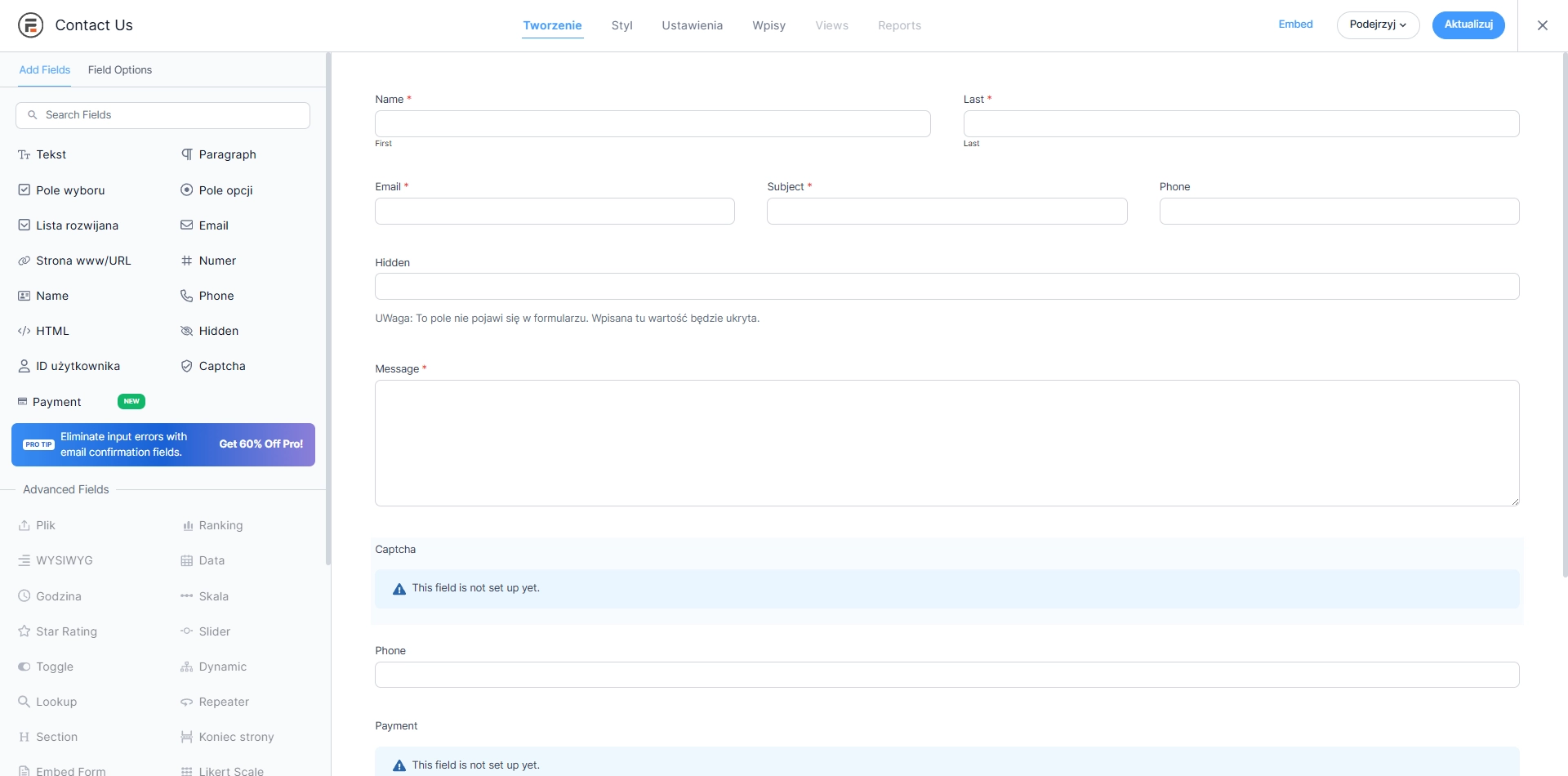
Task: Select the Section advanced field
Action: tap(48, 737)
